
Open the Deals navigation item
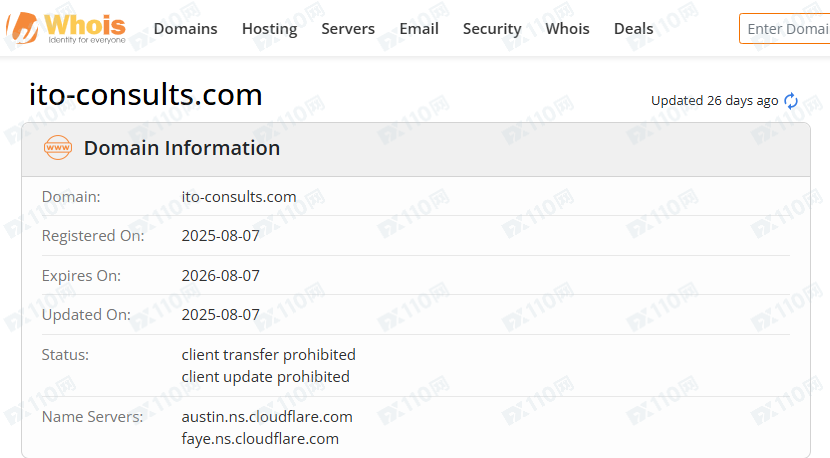(x=633, y=29)
